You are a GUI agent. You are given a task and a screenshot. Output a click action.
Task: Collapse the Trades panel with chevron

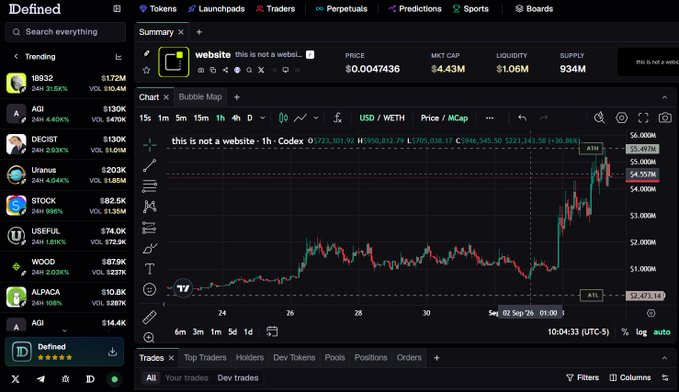click(x=664, y=358)
